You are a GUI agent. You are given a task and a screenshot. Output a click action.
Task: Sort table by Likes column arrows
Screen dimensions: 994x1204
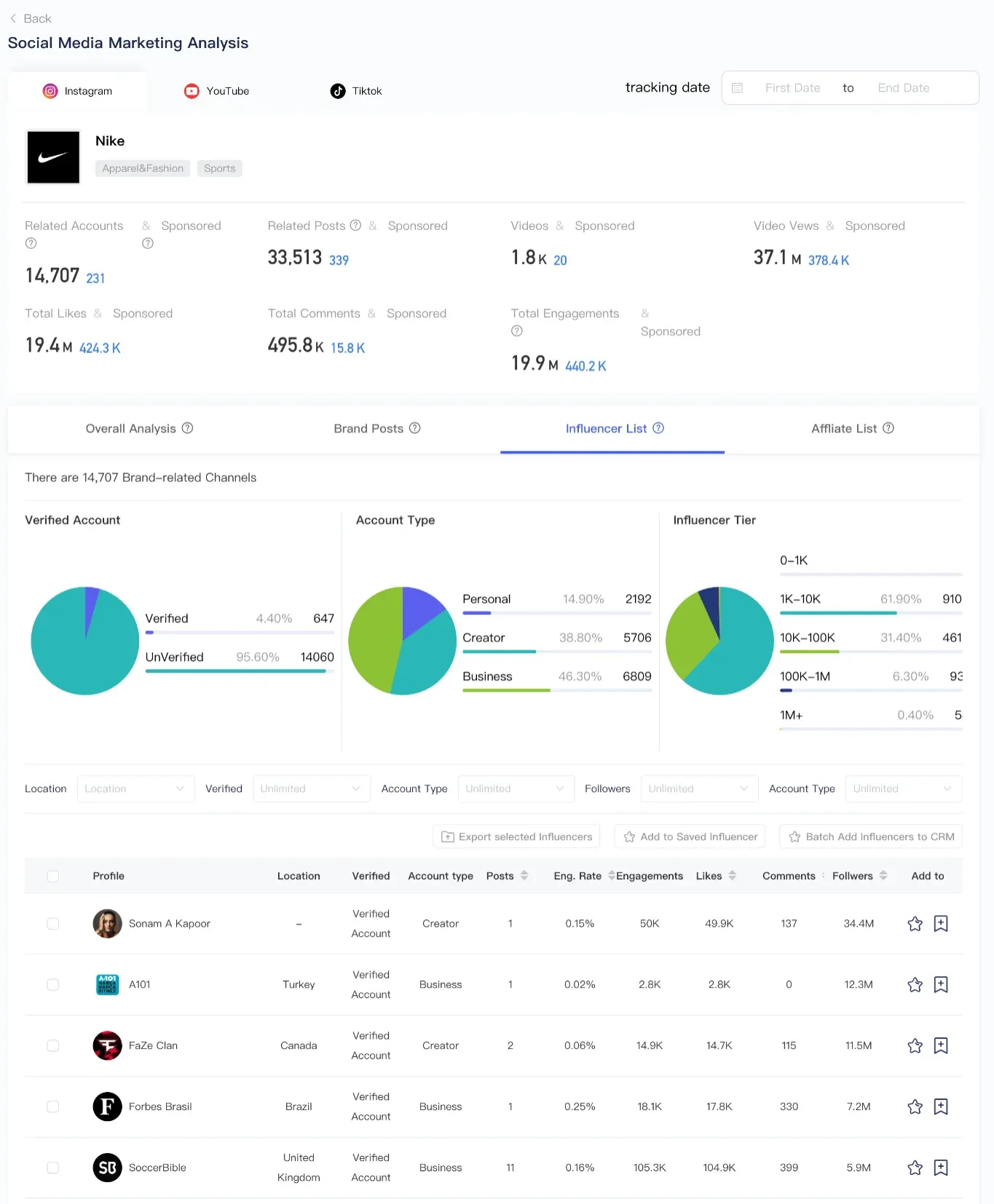click(733, 876)
